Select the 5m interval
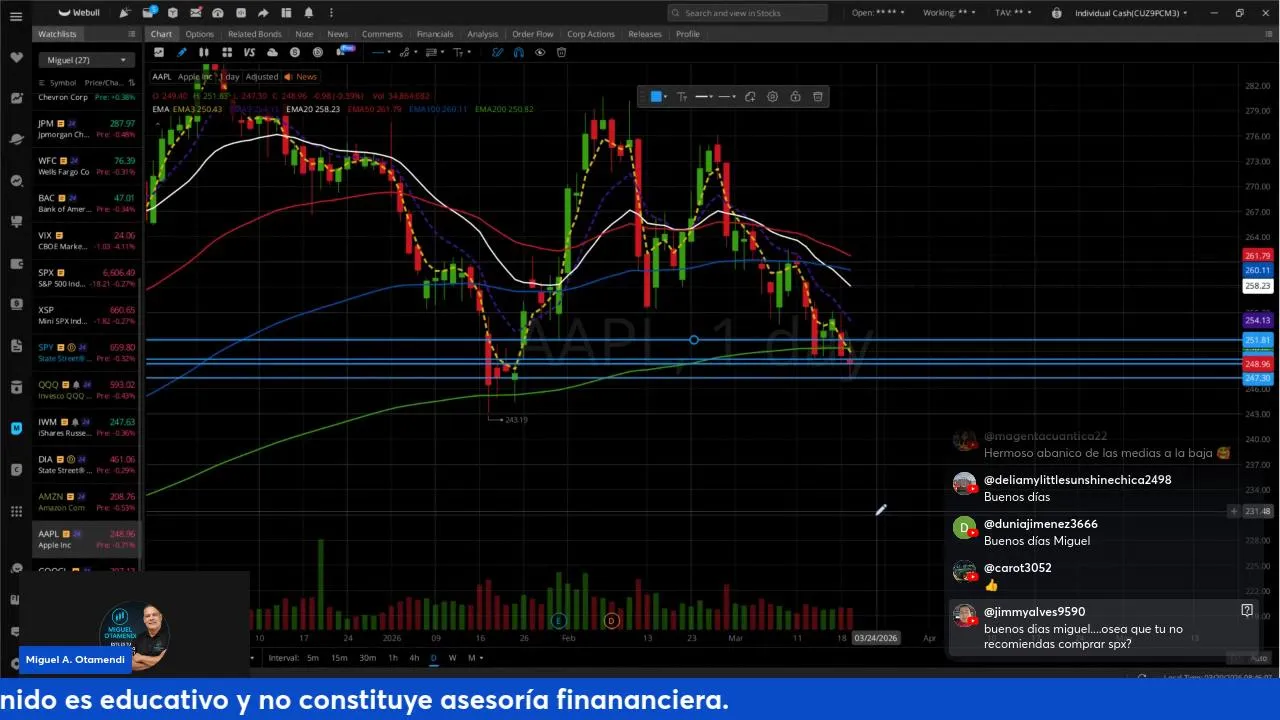Viewport: 1280px width, 720px height. coord(313,657)
